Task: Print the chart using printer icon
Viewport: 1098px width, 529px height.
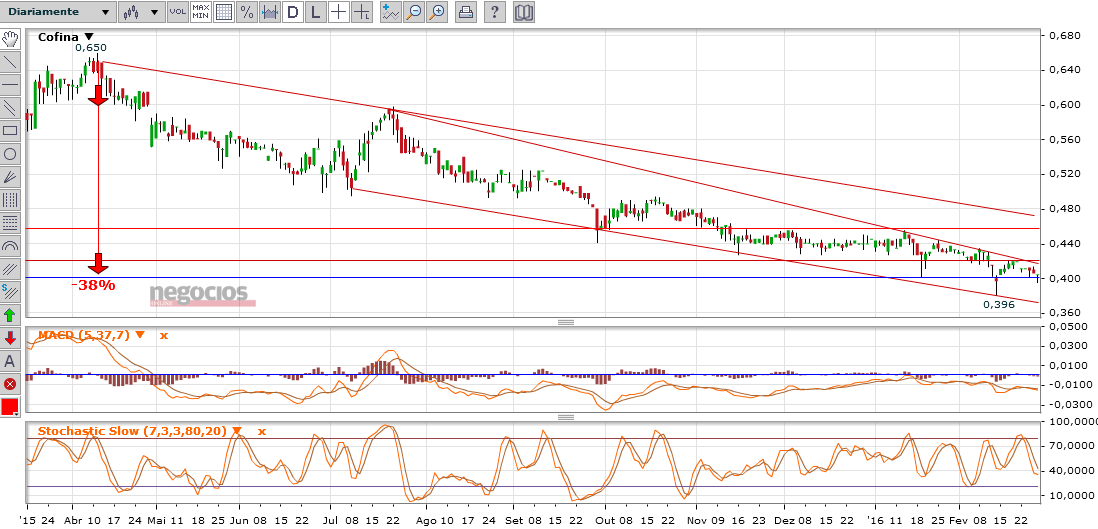Action: pos(466,12)
